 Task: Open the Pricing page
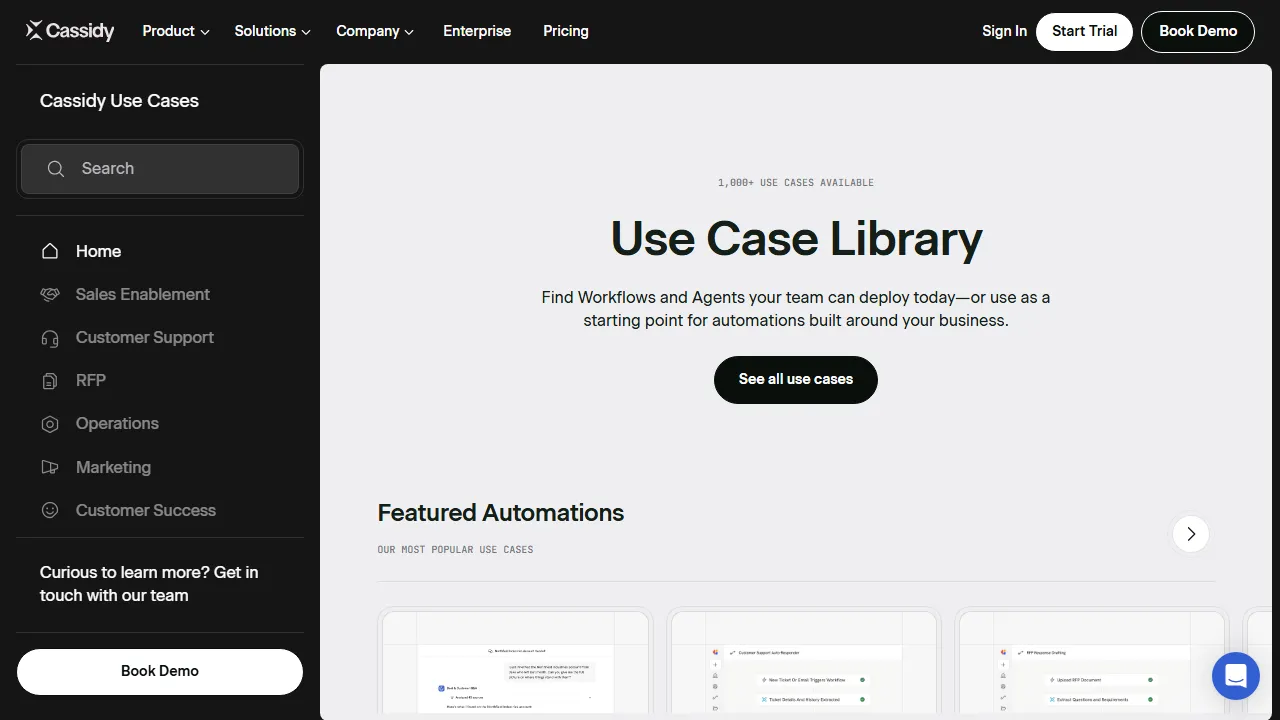tap(566, 31)
